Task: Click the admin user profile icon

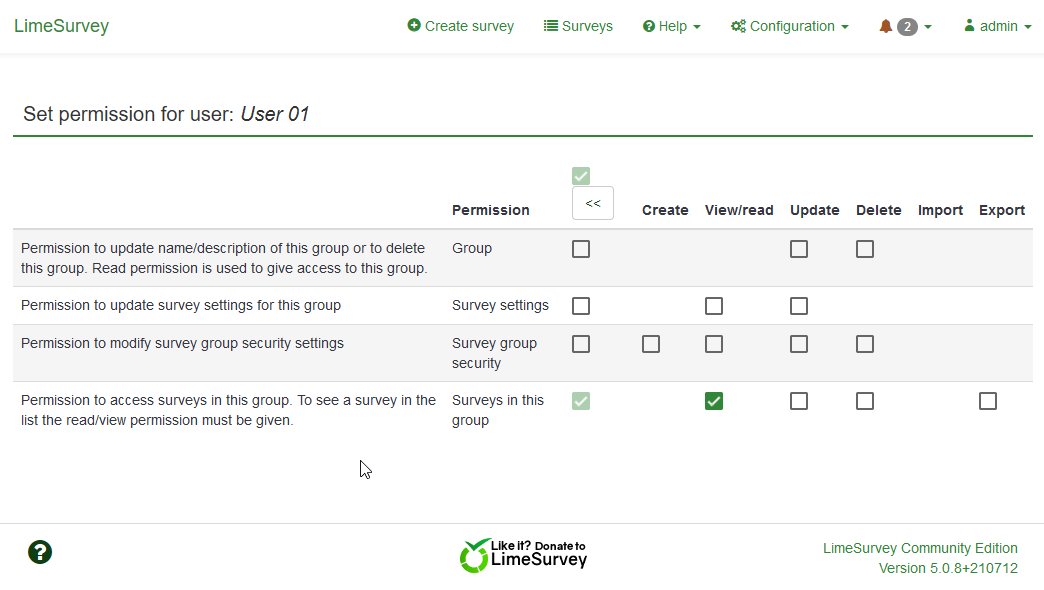Action: (969, 26)
